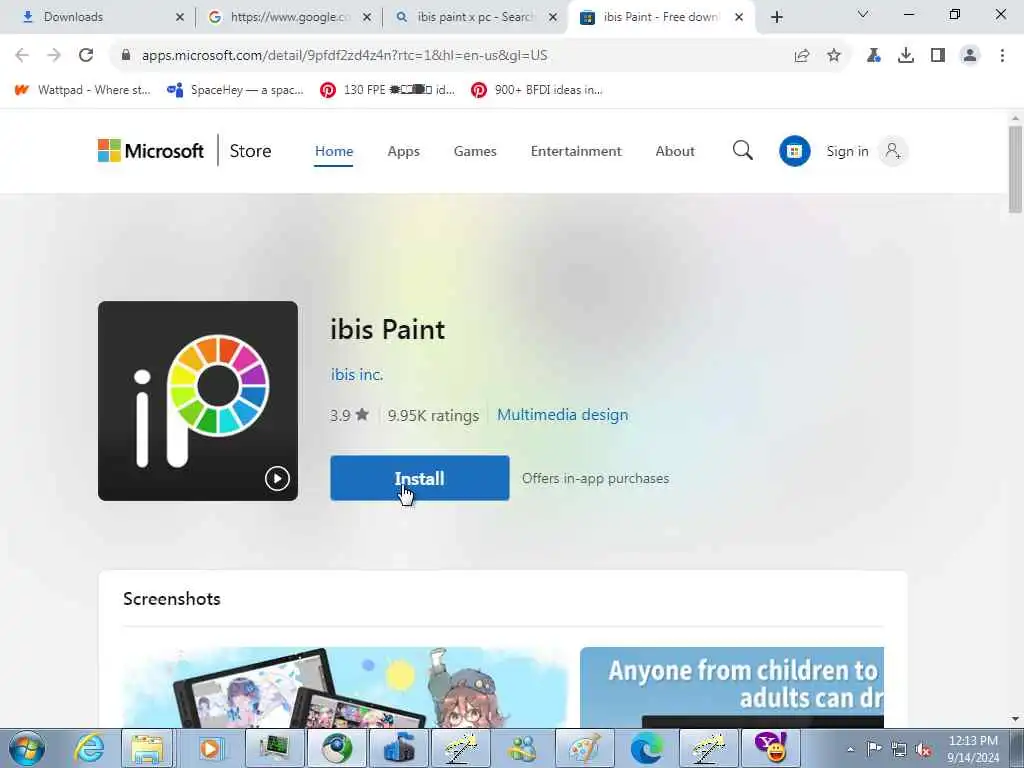
Task: Toggle the browser side panel
Action: (x=938, y=56)
